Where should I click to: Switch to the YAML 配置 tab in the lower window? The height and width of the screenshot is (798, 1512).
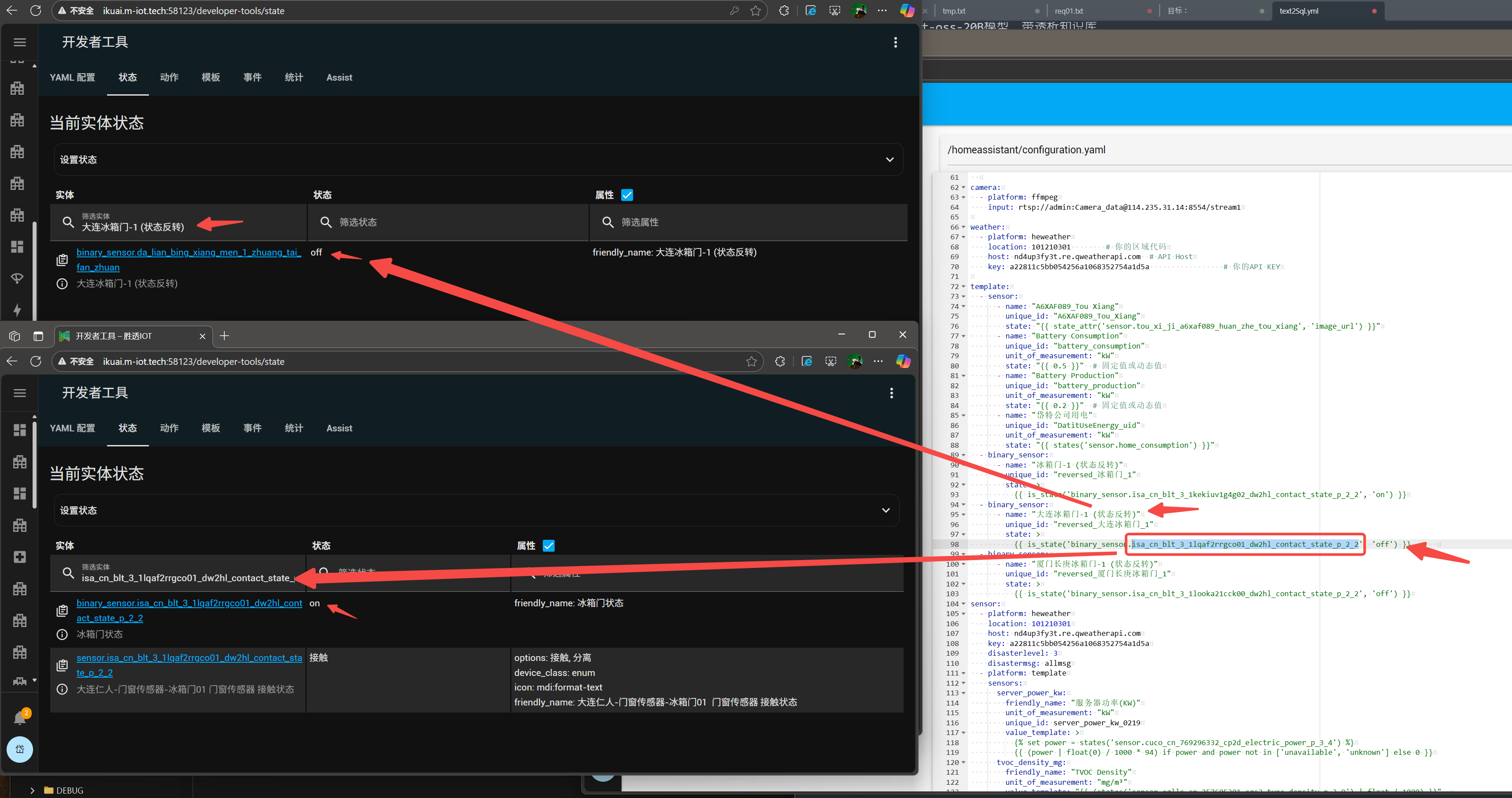[x=72, y=428]
